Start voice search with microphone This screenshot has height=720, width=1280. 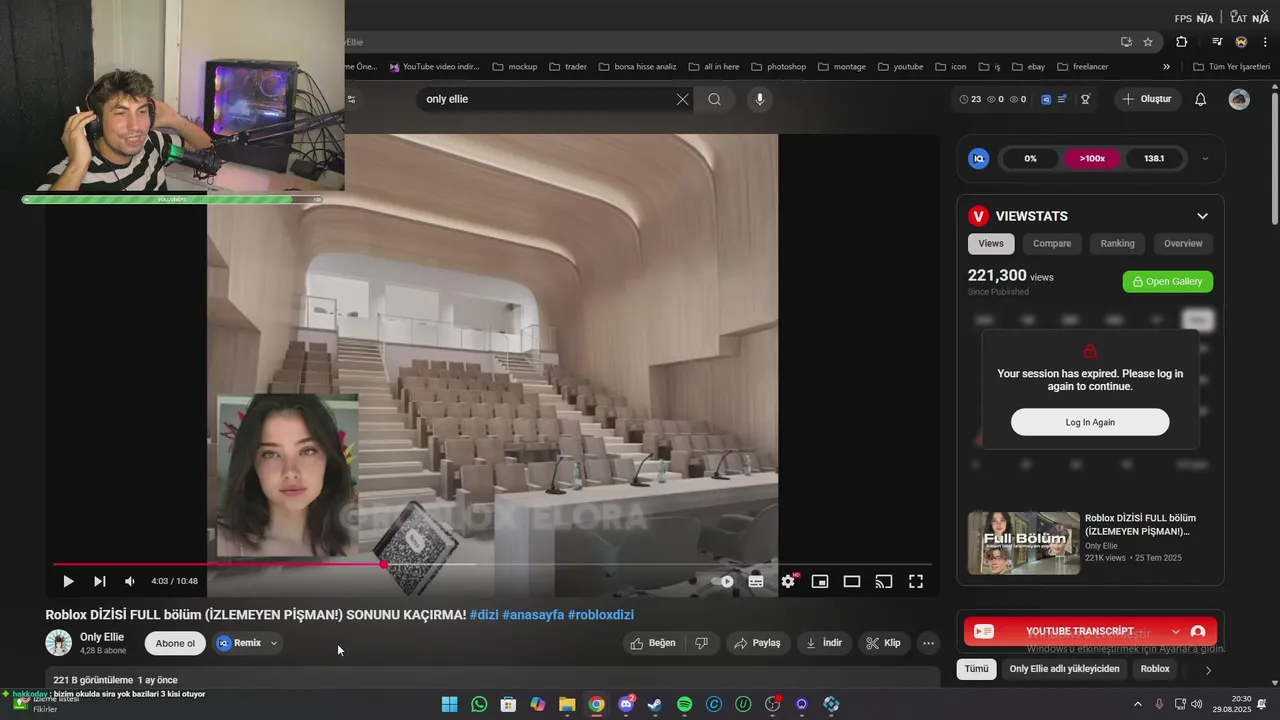tap(760, 99)
